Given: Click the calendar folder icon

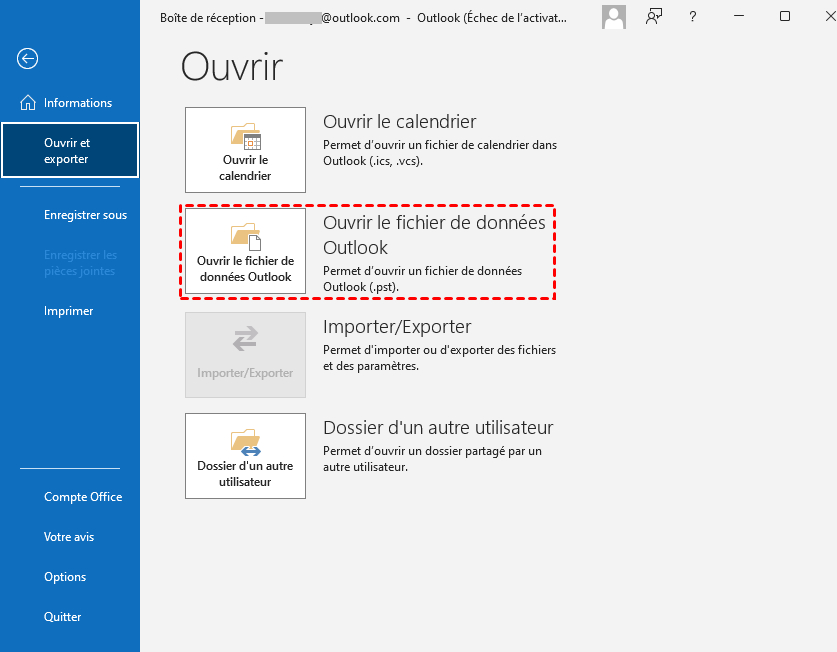Looking at the screenshot, I should pos(246,137).
